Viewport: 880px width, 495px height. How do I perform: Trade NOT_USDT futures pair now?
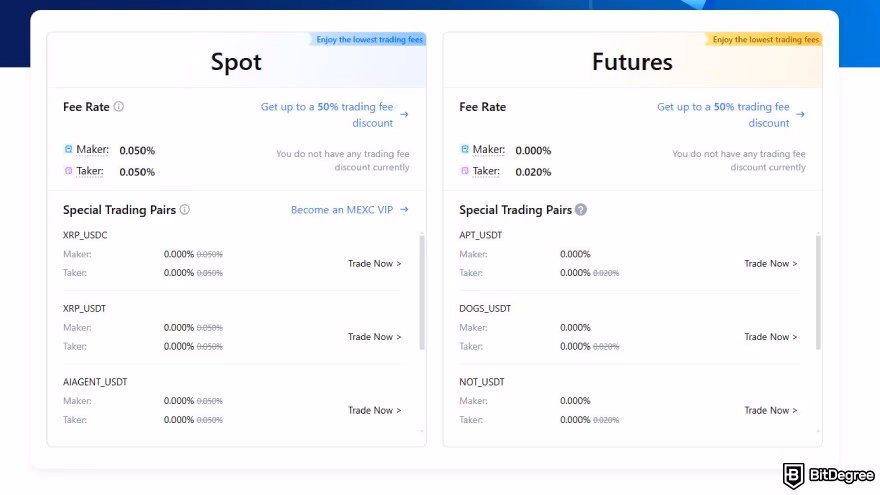coord(770,410)
